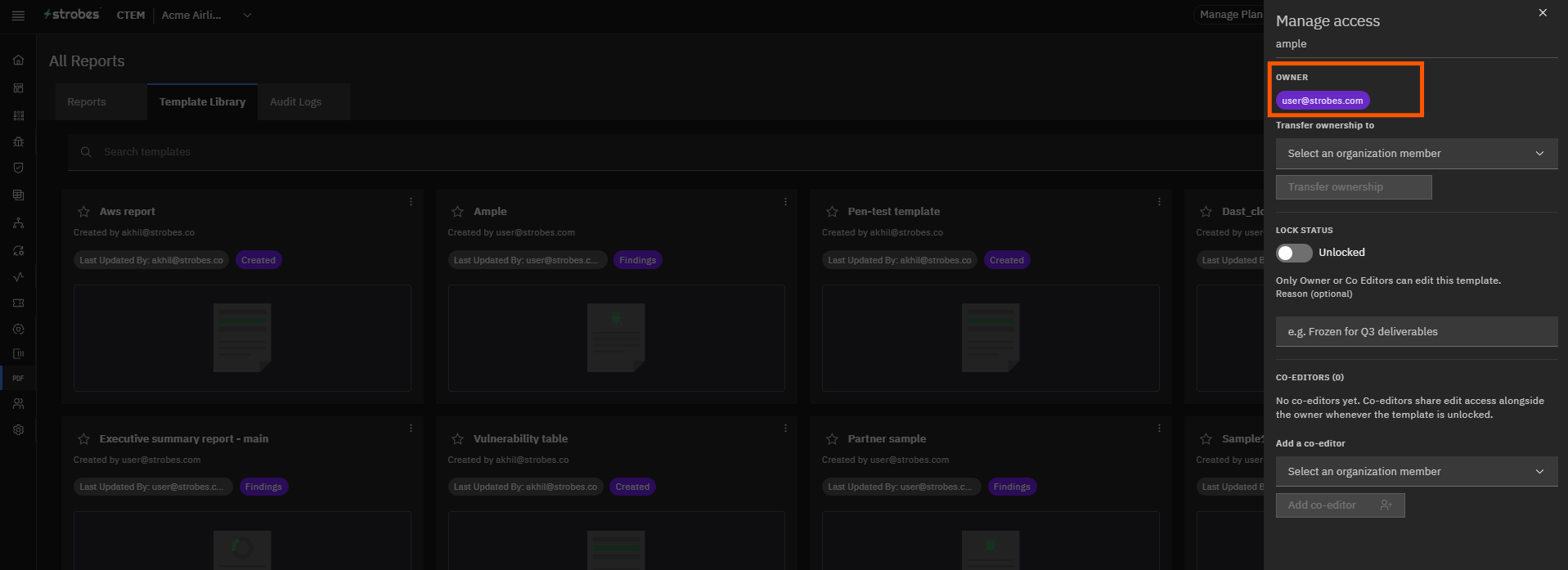This screenshot has width=1568, height=570.
Task: Click the Findings tag on Executive summary card
Action: coord(263,487)
